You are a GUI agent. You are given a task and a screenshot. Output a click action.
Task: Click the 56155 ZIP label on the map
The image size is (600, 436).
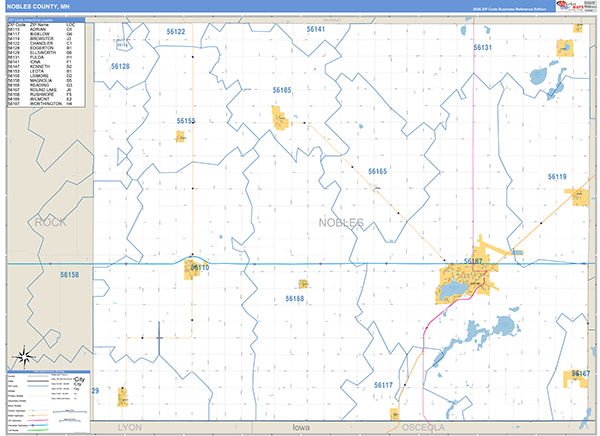point(186,121)
